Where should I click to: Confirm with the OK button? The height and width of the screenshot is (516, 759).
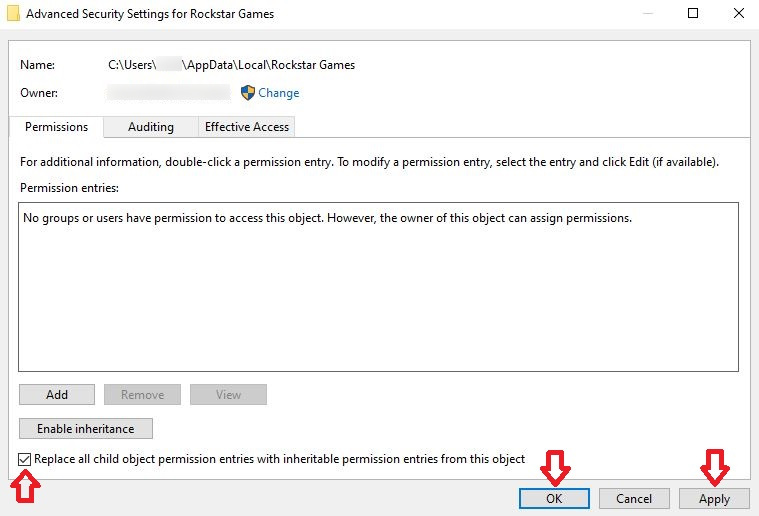[x=554, y=499]
